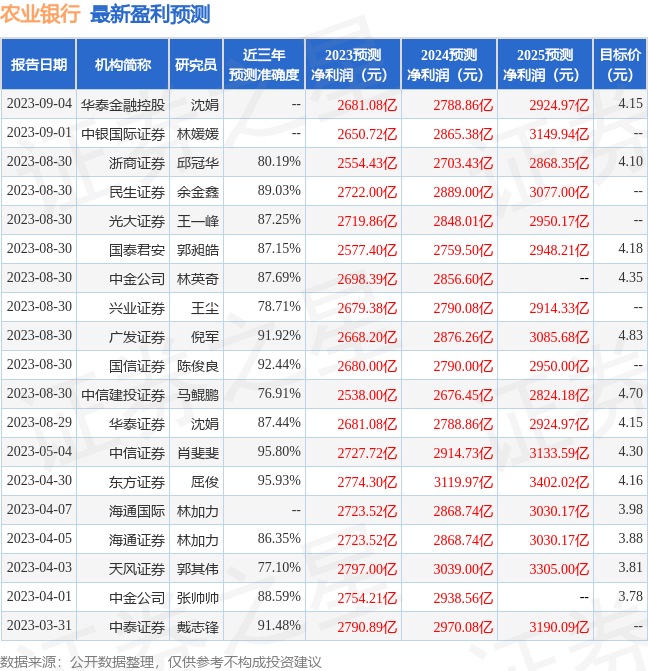
Task: Click the date 2023-09-04
Action: [39, 104]
